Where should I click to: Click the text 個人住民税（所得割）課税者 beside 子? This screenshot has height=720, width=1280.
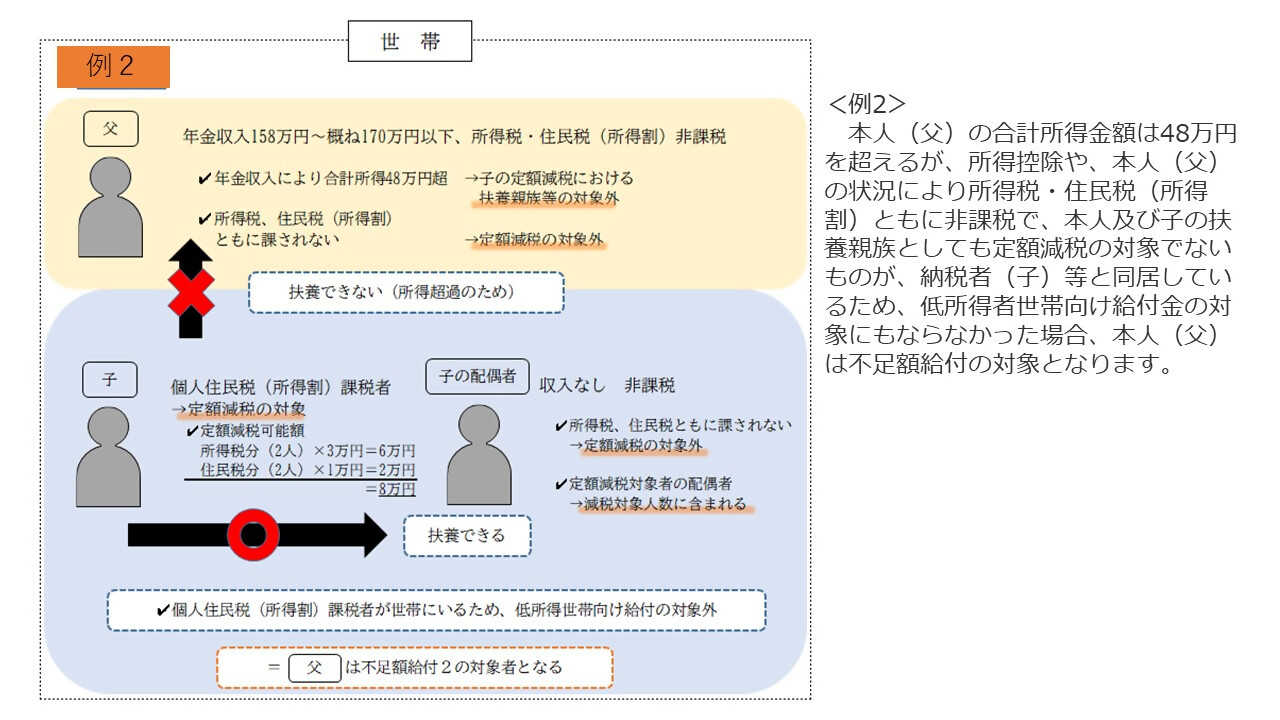(279, 387)
